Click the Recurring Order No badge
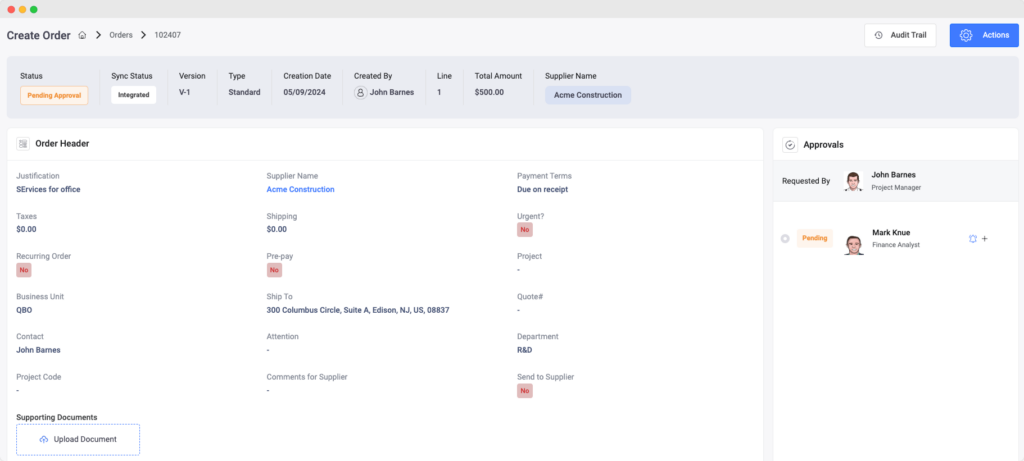 [x=24, y=270]
